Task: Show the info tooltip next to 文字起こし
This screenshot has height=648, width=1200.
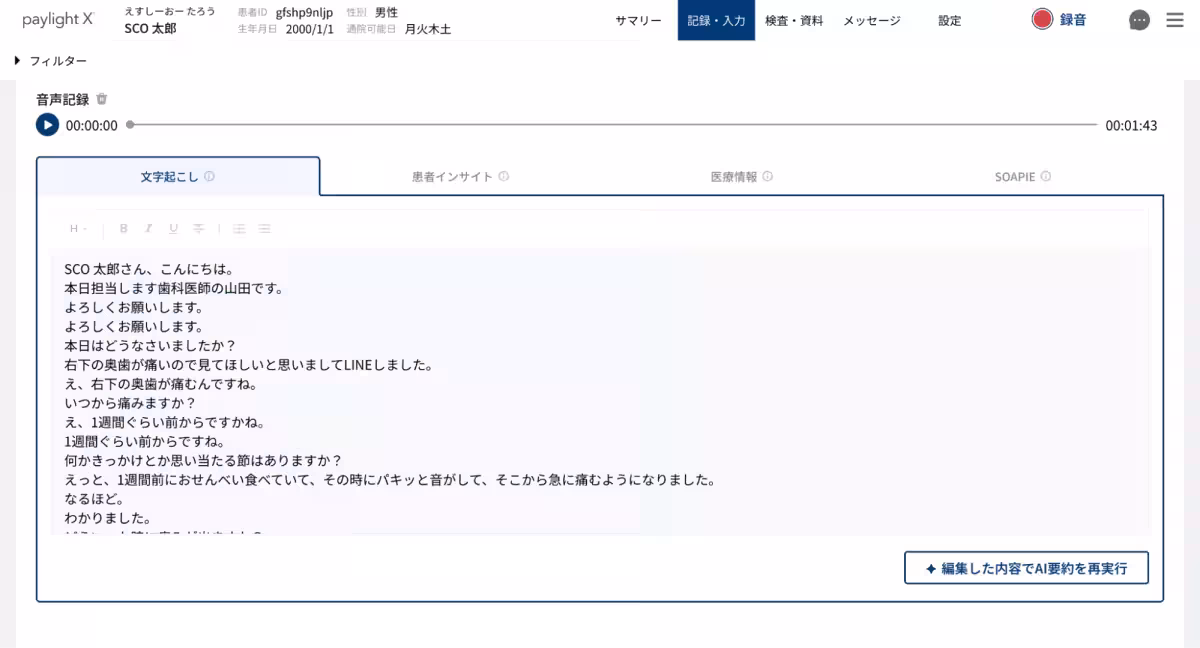Action: [208, 174]
